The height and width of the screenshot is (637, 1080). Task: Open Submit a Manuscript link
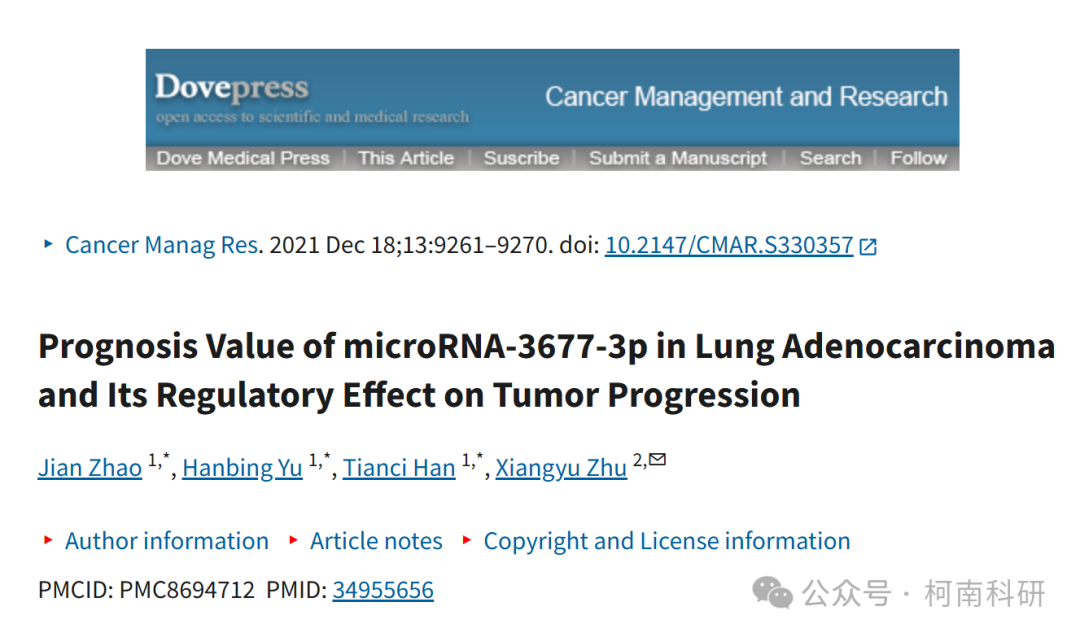click(x=678, y=158)
